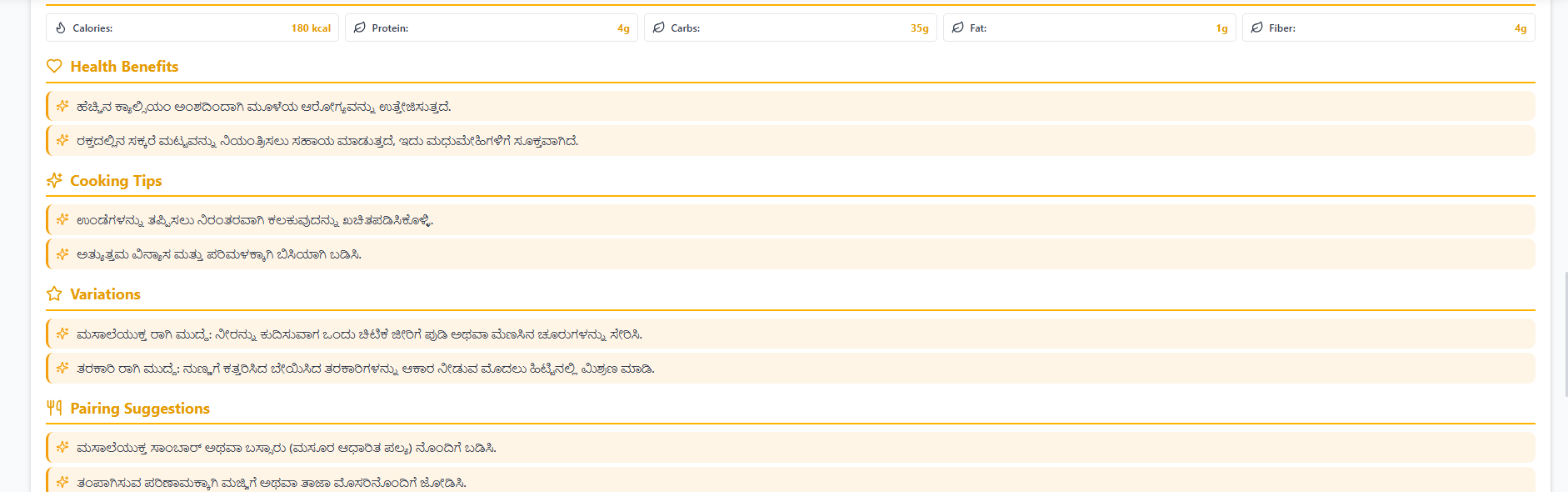Click the 35g Carbs value
Image resolution: width=1568 pixels, height=492 pixels.
pyautogui.click(x=919, y=28)
